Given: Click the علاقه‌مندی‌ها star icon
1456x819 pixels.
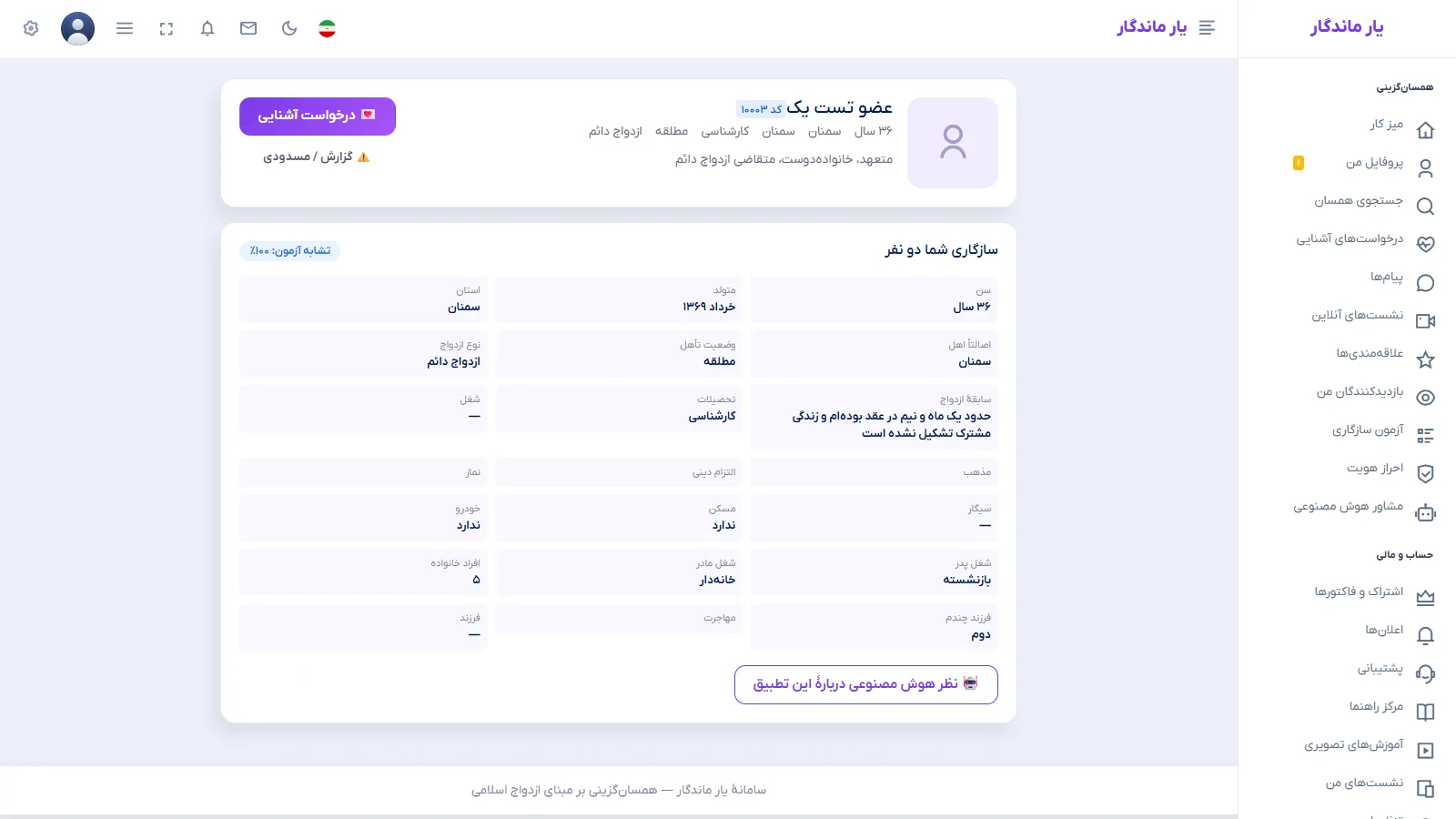Looking at the screenshot, I should [x=1426, y=359].
